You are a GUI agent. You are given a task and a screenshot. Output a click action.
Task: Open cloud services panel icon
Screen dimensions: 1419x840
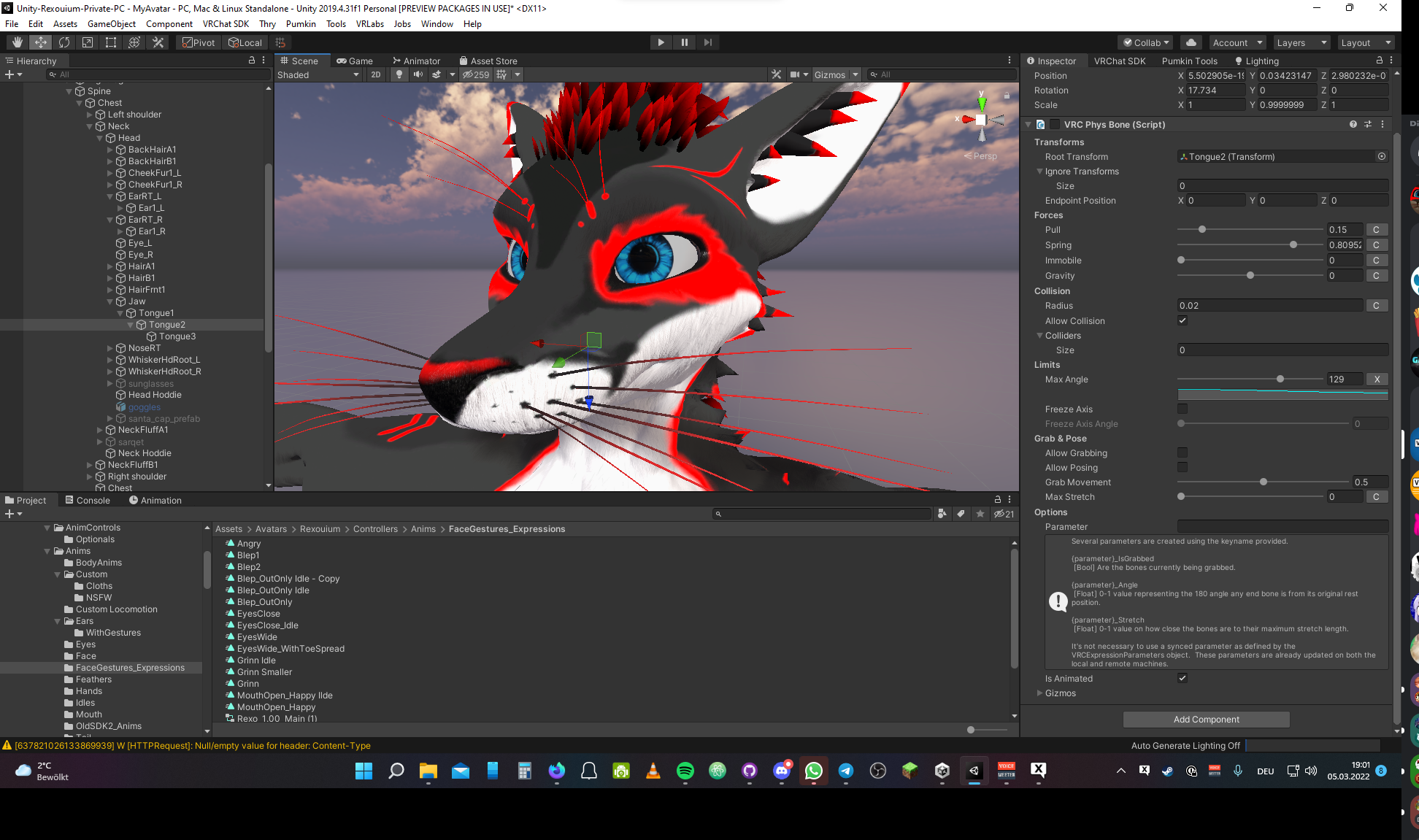pyautogui.click(x=1191, y=42)
